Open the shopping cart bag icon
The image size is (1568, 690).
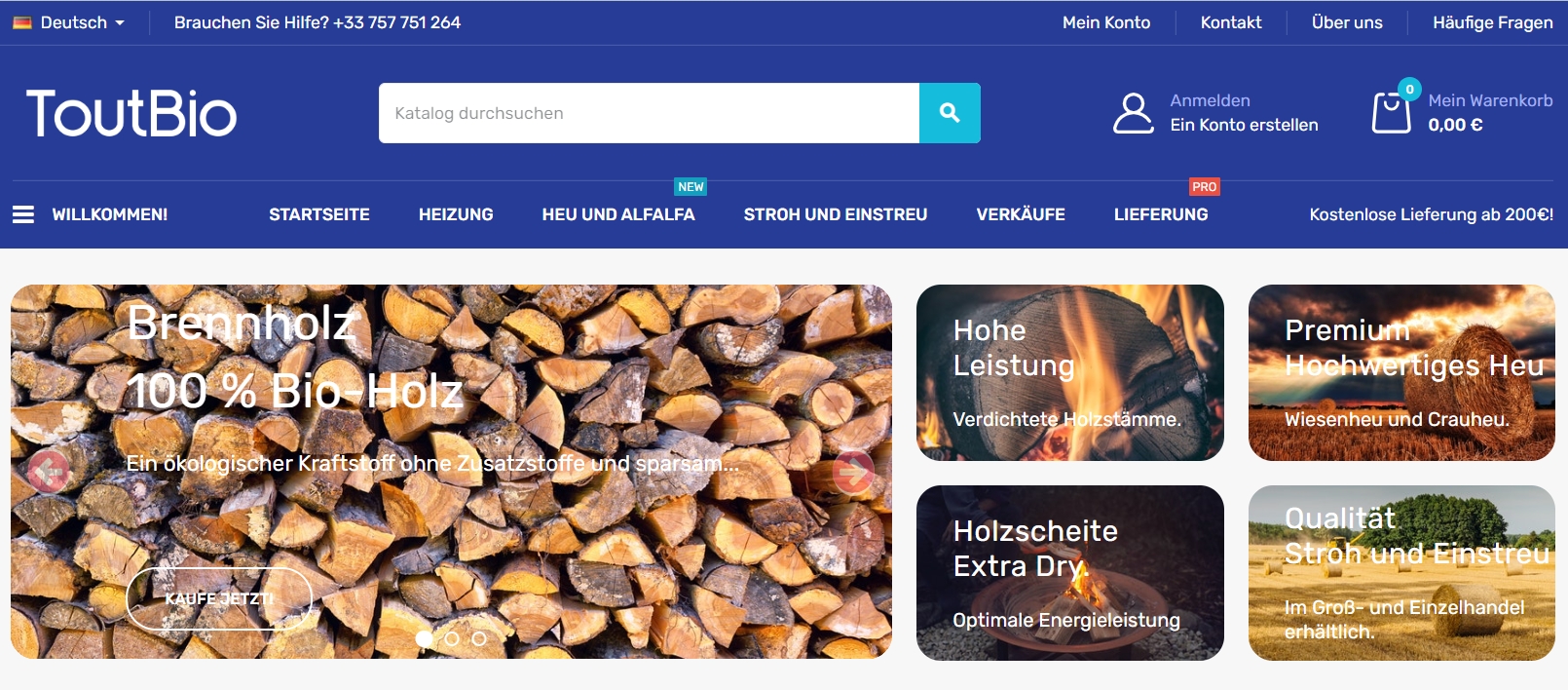1391,112
